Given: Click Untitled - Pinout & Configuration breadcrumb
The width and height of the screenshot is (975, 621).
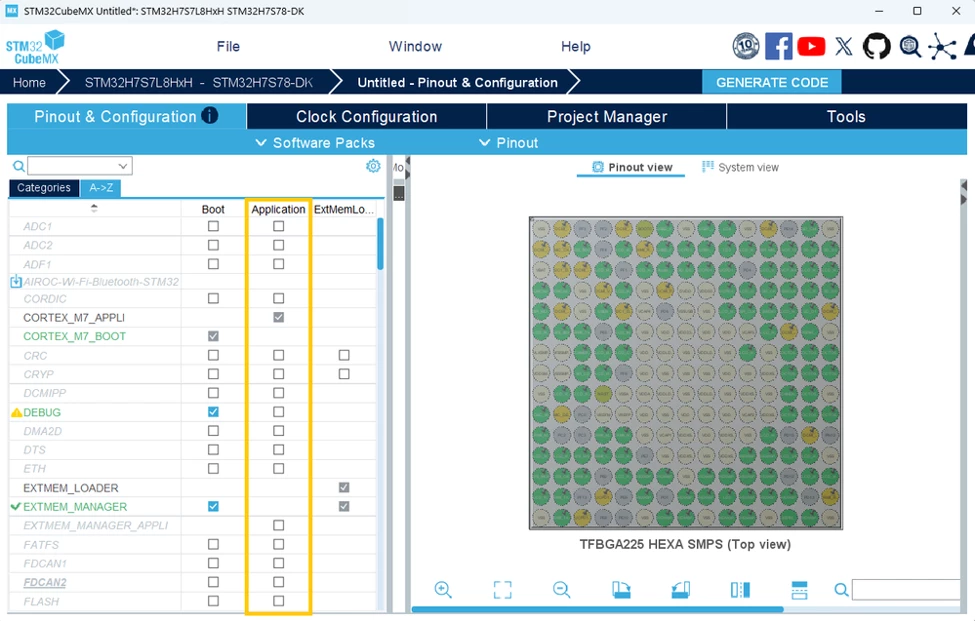Looking at the screenshot, I should tap(458, 83).
